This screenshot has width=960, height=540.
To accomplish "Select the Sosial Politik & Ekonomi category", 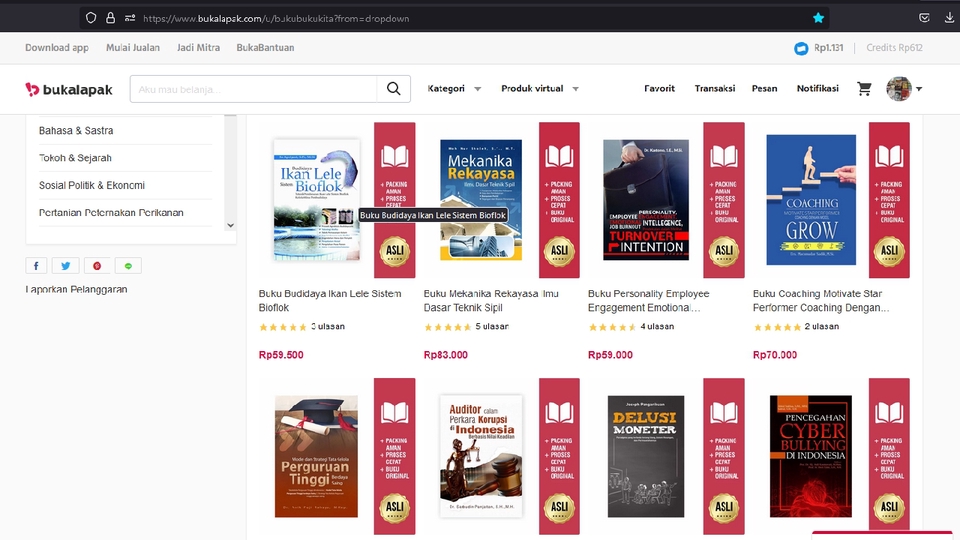I will click(92, 186).
